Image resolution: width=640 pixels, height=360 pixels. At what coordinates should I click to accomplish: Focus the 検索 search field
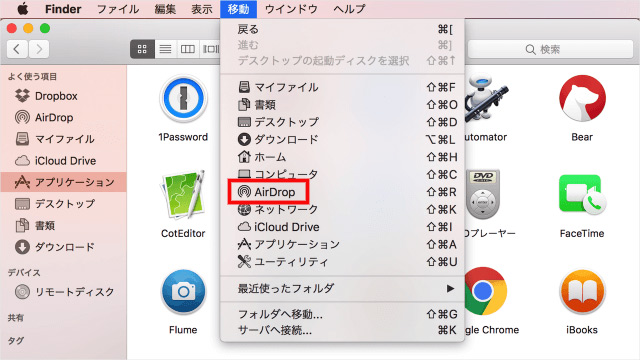click(x=550, y=49)
